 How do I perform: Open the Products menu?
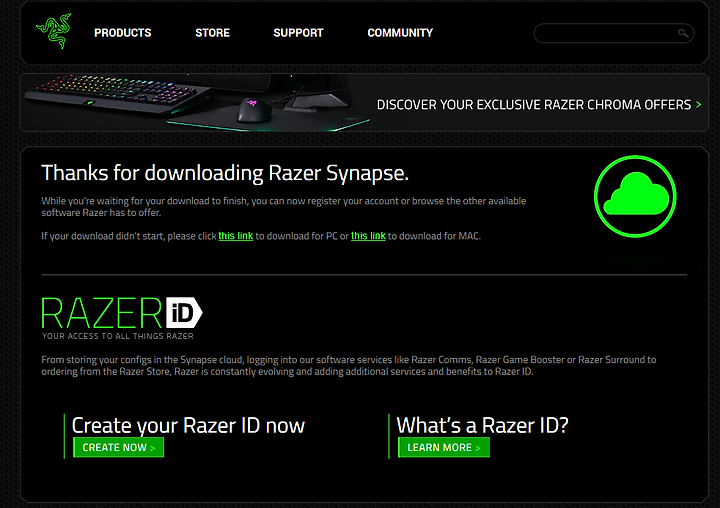pyautogui.click(x=123, y=33)
